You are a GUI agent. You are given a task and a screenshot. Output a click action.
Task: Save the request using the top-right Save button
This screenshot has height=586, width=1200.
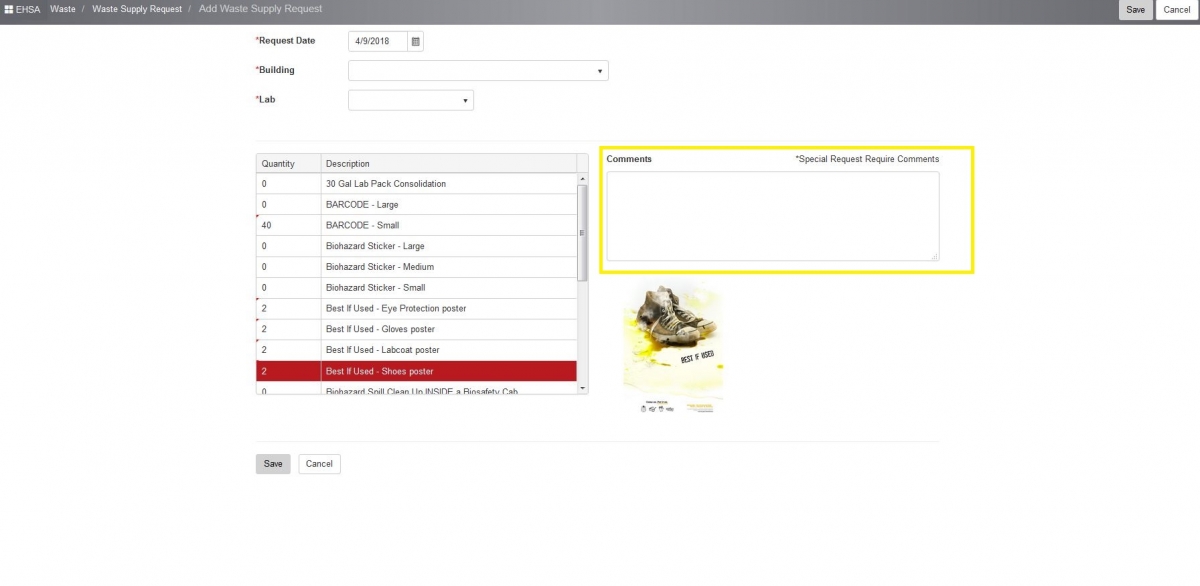tap(1135, 9)
